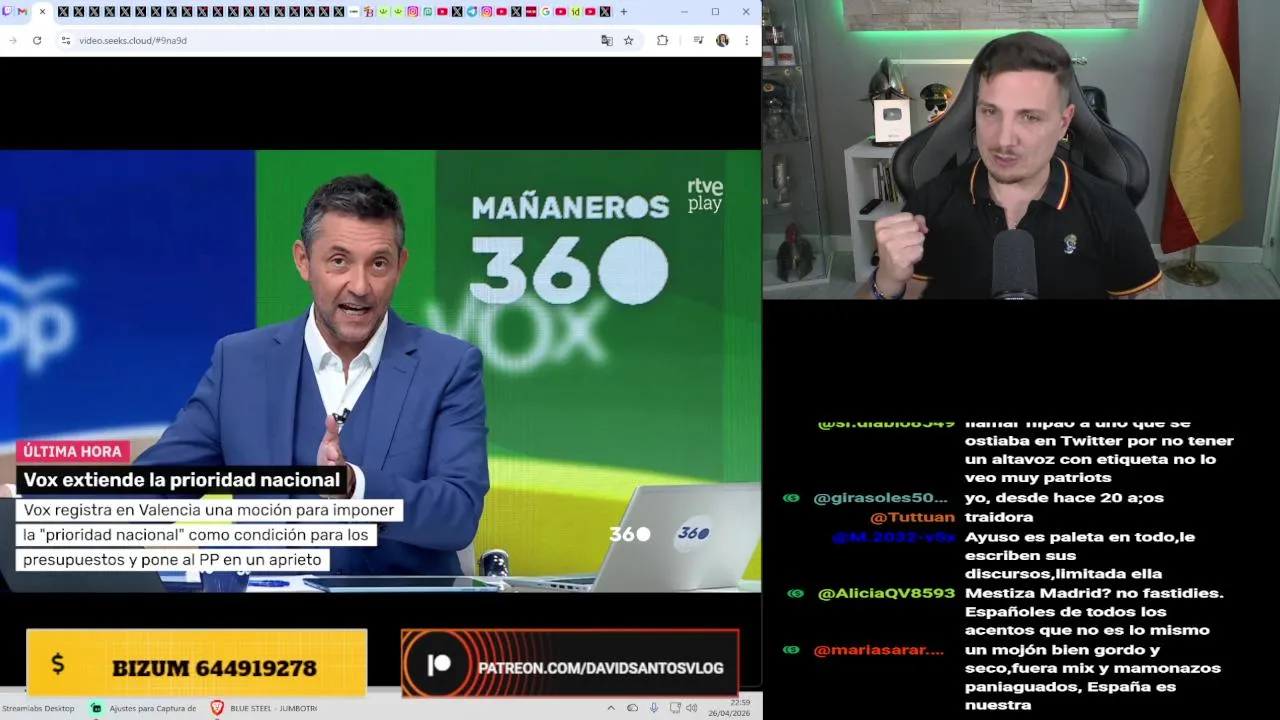Viewport: 1280px width, 720px height.
Task: Open Streamlabs Desktop from the taskbar
Action: (x=38, y=708)
